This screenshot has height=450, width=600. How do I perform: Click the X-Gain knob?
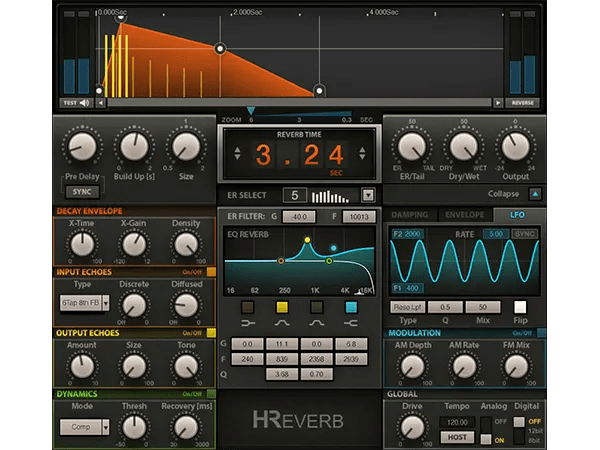tap(134, 245)
